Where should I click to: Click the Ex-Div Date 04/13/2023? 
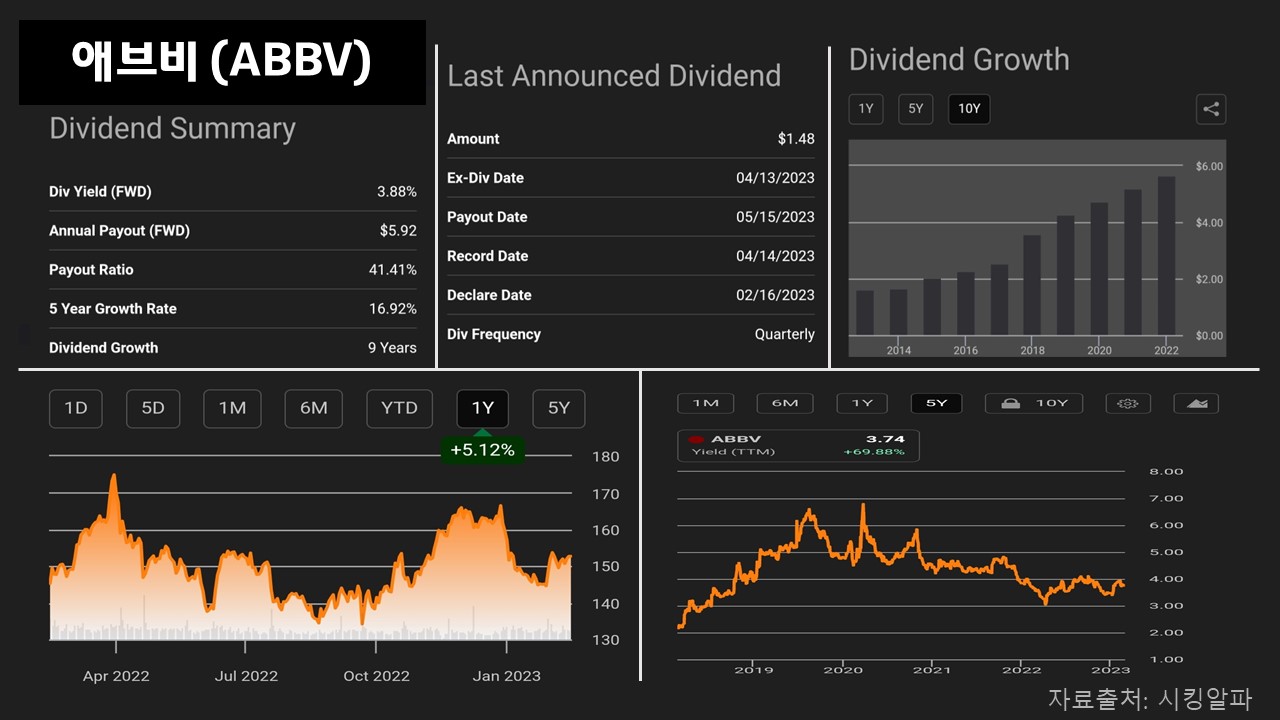coord(775,178)
